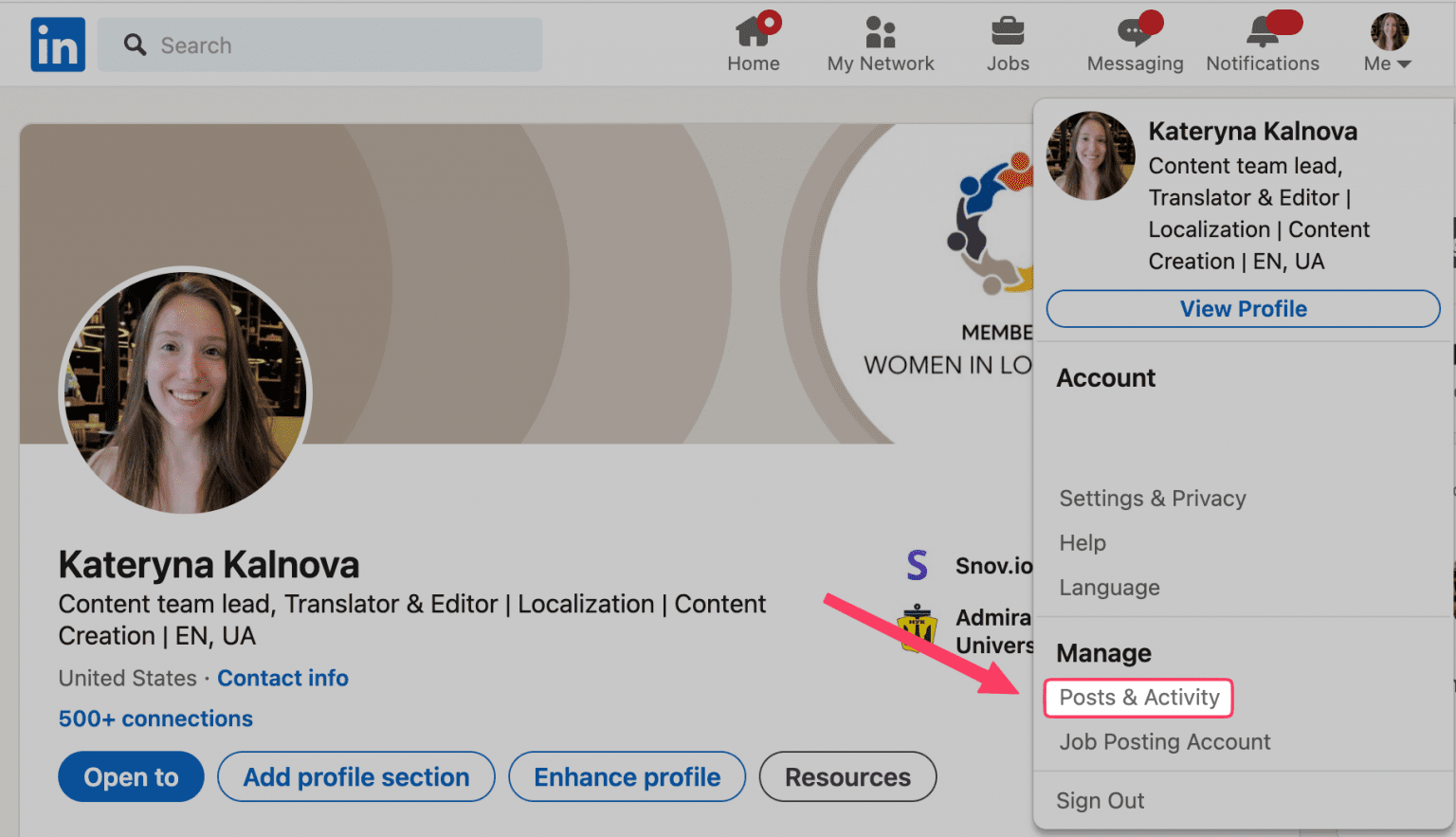Open the Home house icon

[x=753, y=31]
